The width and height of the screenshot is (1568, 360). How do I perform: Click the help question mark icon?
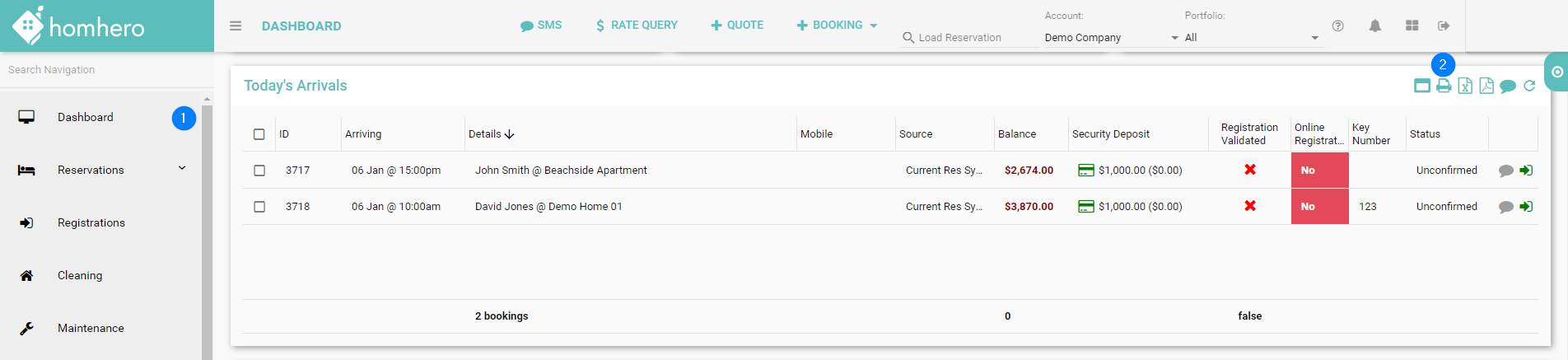coord(1338,26)
